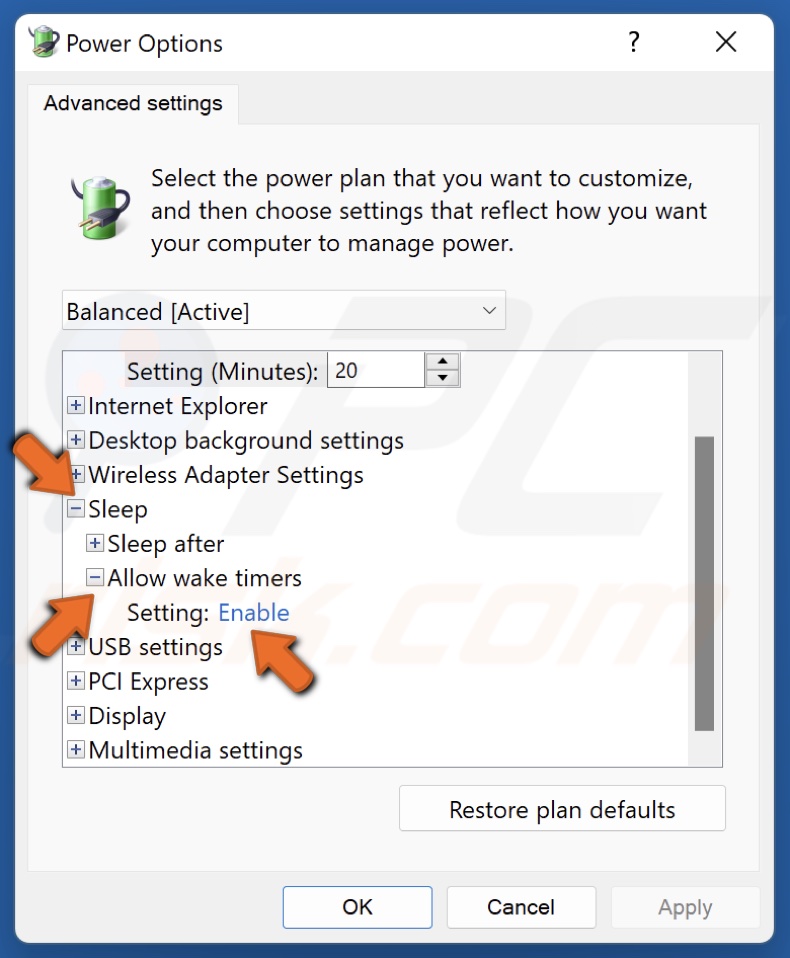
Task: Change the Enable setting for wake timers
Action: [x=253, y=612]
